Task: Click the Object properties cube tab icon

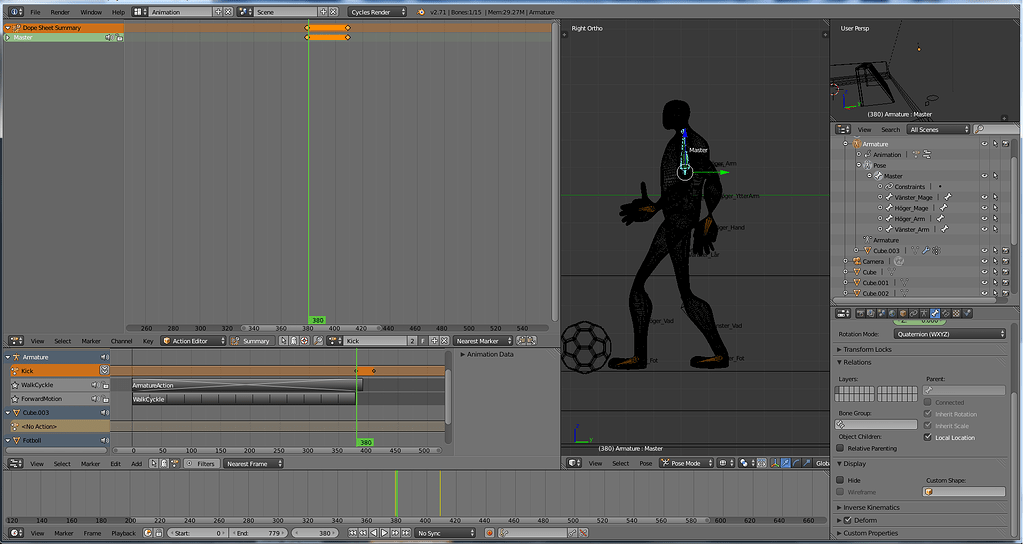Action: point(903,314)
